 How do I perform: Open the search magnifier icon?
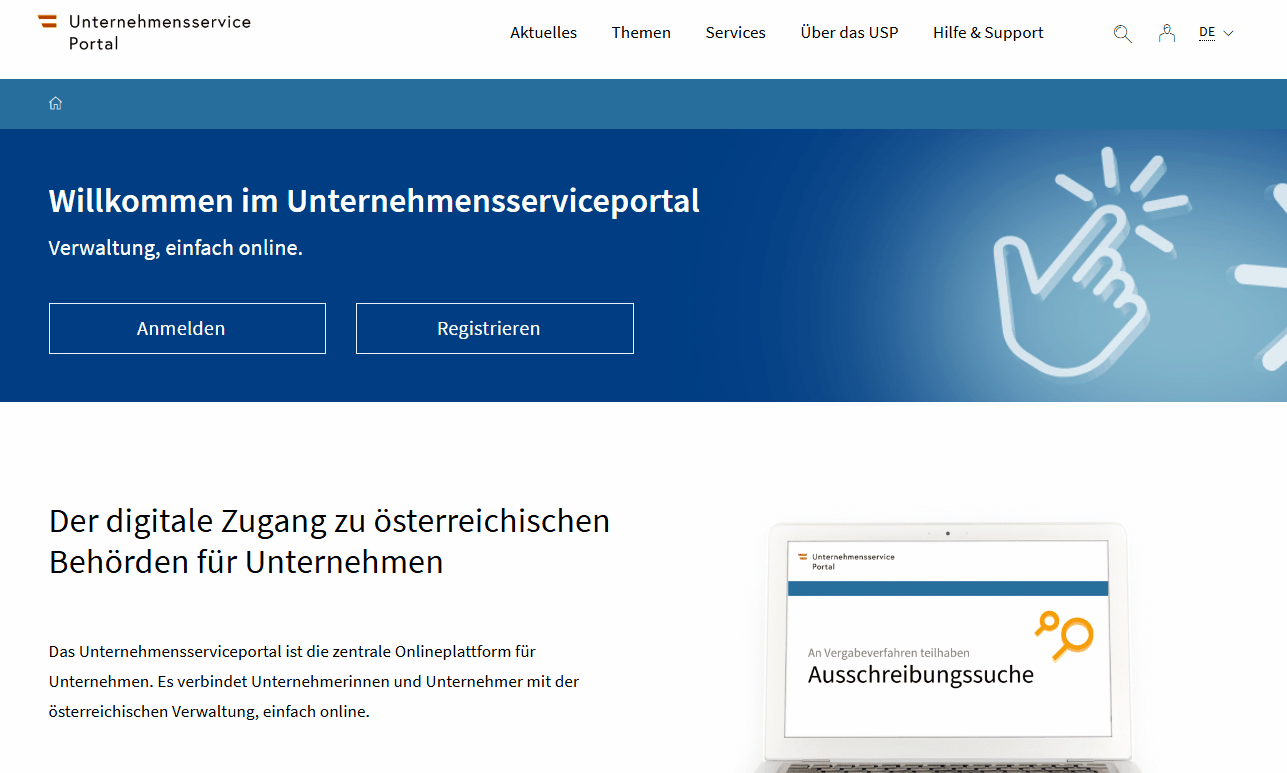point(1122,33)
